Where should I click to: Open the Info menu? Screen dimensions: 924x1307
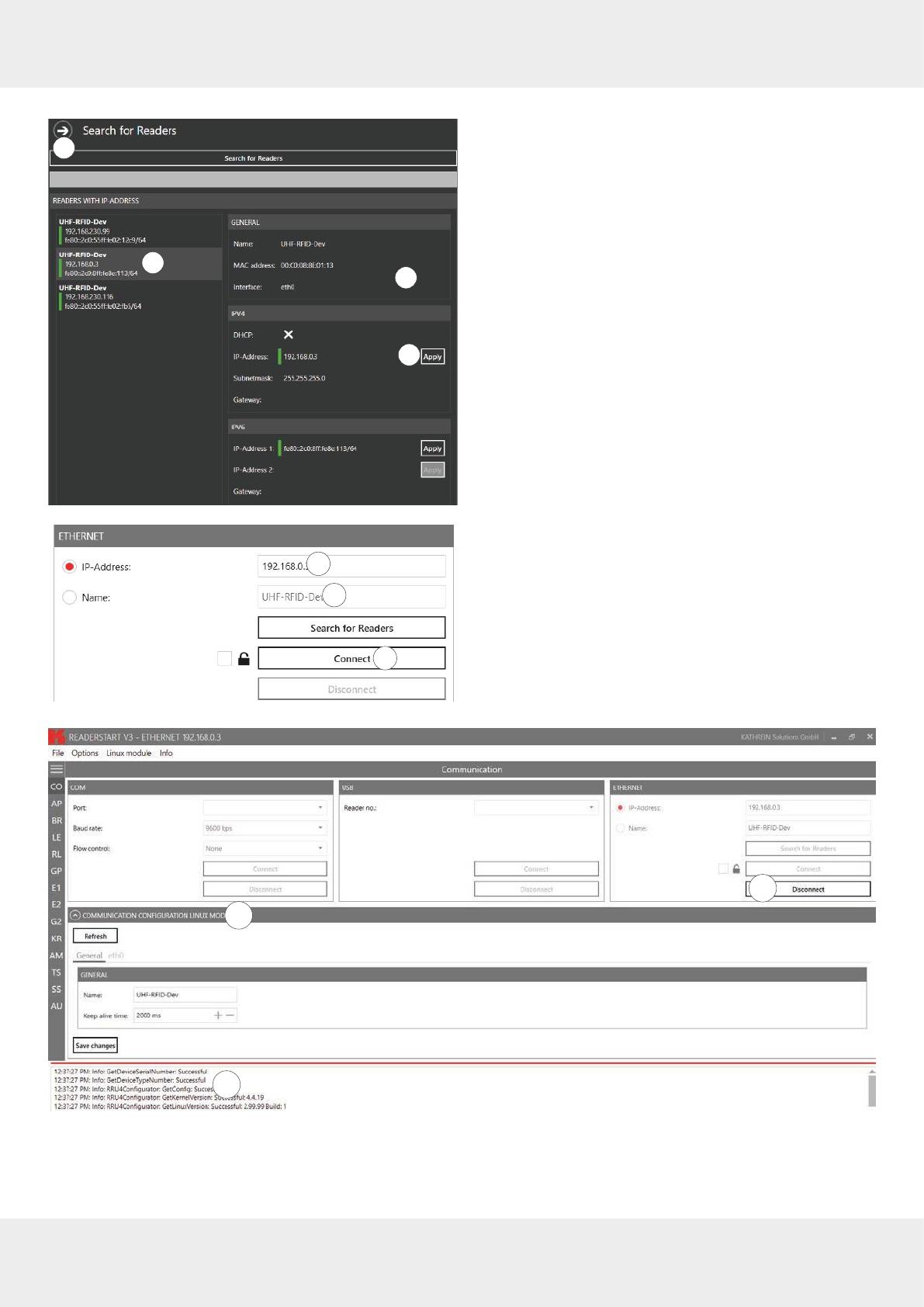(166, 753)
